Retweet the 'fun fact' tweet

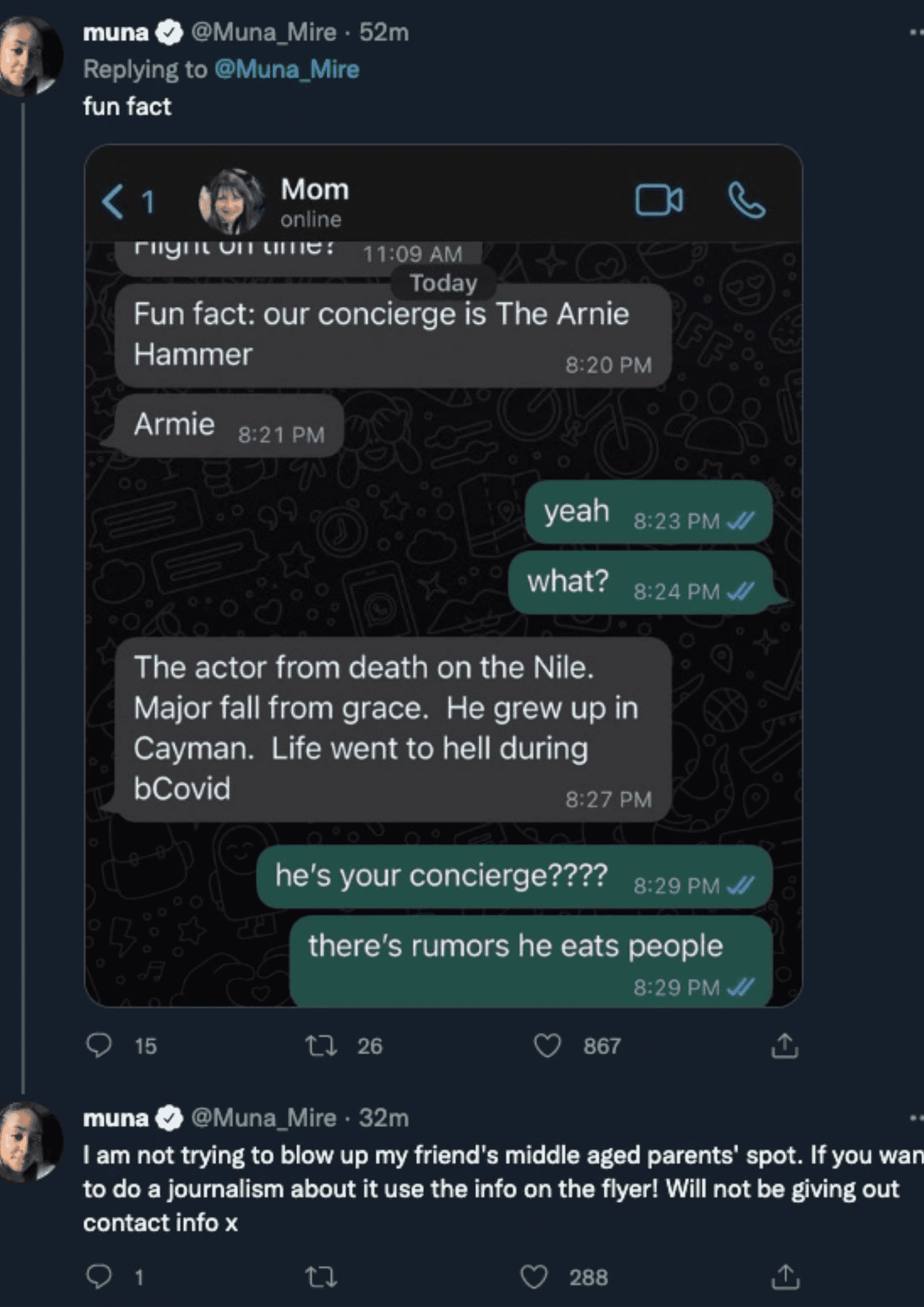click(321, 1045)
